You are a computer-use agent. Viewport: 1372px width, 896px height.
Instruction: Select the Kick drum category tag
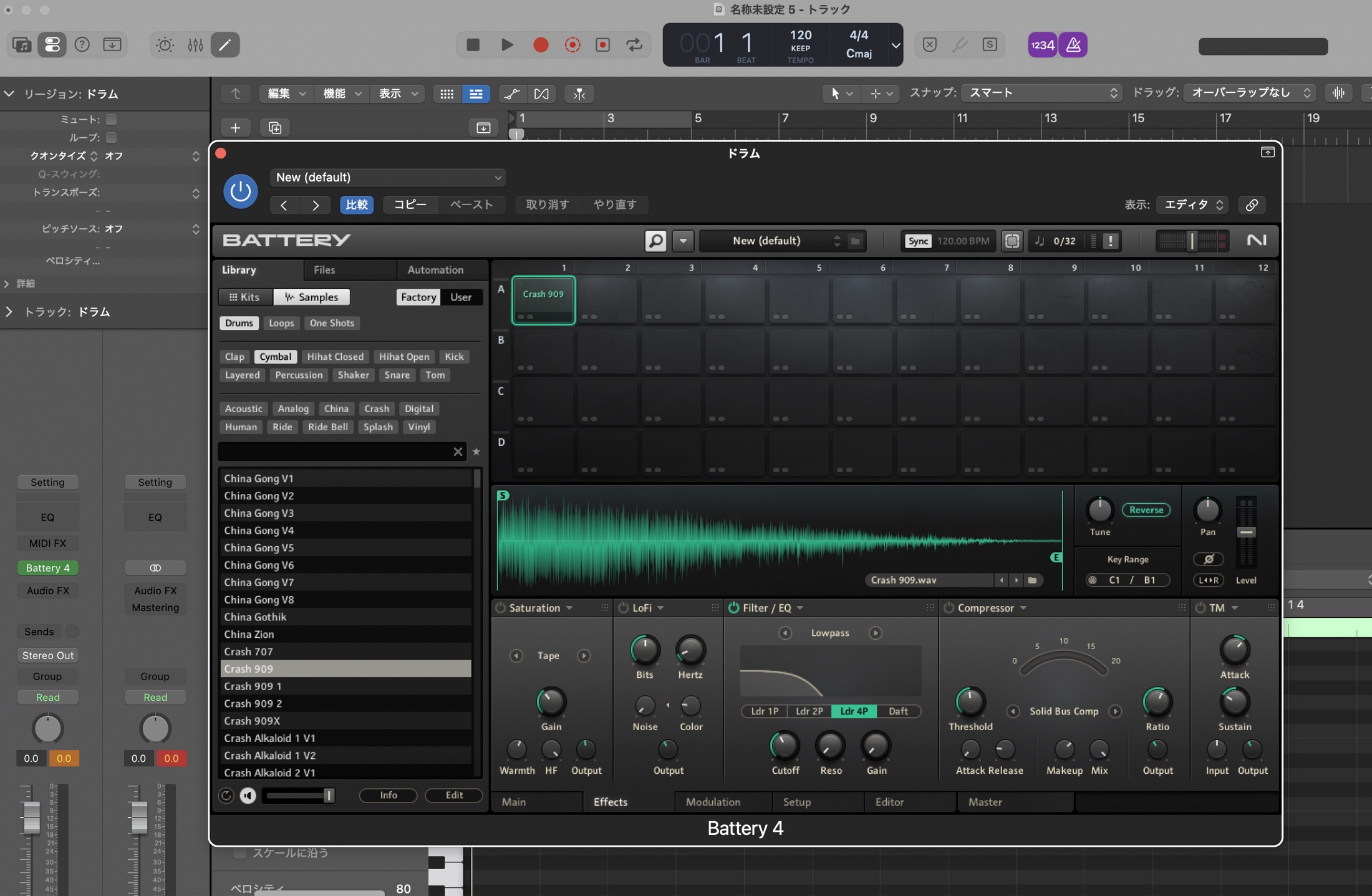pyautogui.click(x=454, y=357)
